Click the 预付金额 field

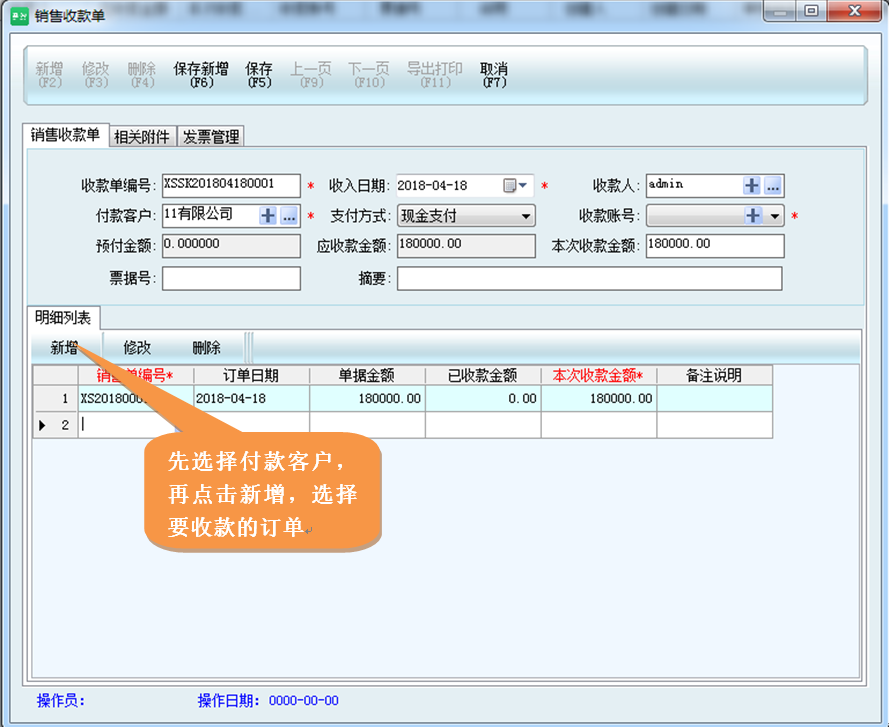click(x=231, y=246)
